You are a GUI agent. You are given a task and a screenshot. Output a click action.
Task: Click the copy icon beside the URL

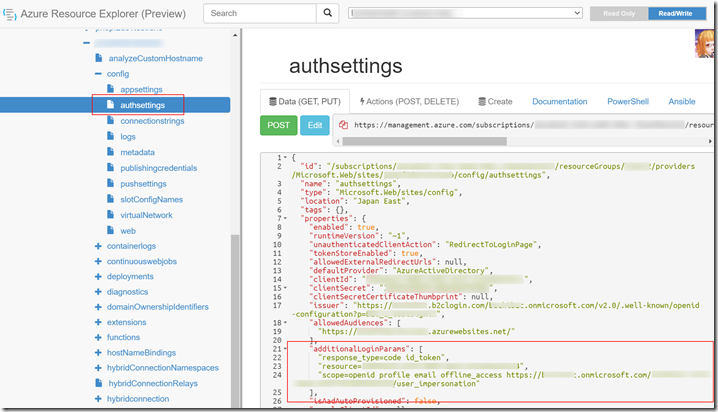(342, 126)
